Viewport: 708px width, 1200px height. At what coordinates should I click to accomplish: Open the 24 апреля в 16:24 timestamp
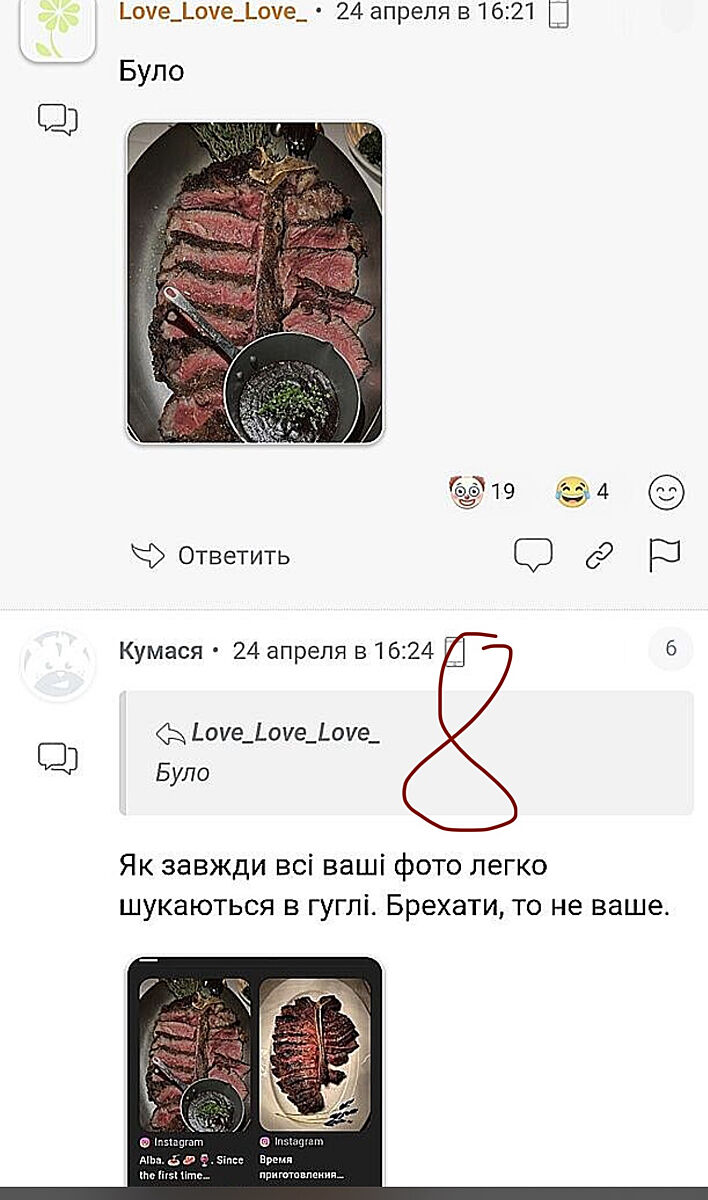pos(333,651)
